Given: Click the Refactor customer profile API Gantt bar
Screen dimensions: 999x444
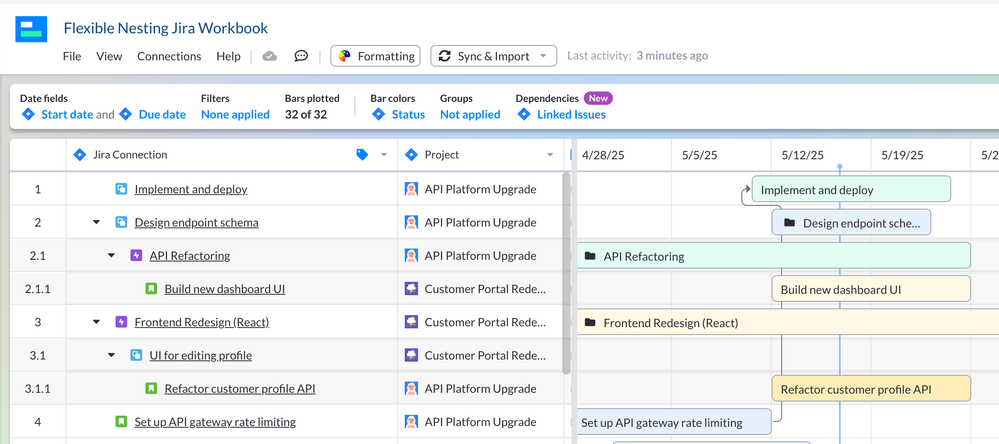Looking at the screenshot, I should pyautogui.click(x=871, y=389).
